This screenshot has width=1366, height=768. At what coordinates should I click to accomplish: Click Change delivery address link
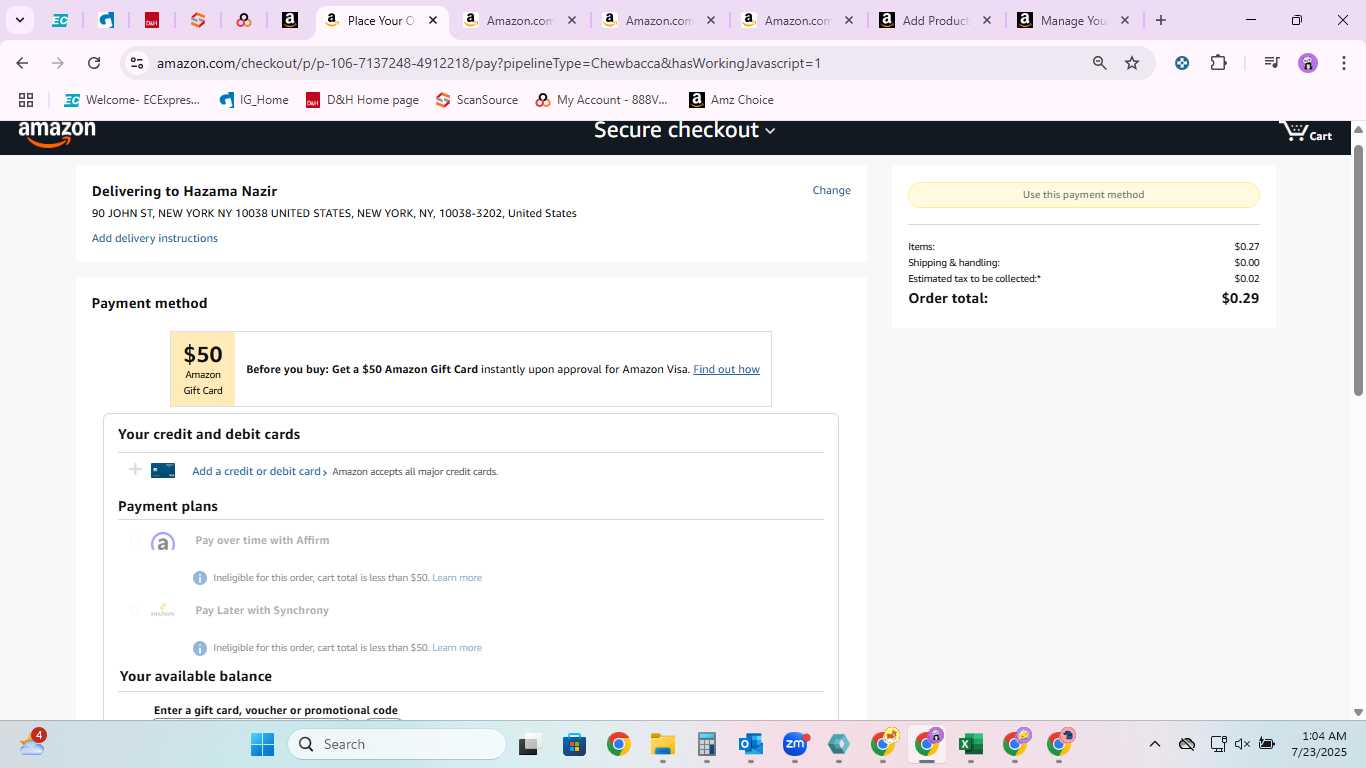coord(831,190)
